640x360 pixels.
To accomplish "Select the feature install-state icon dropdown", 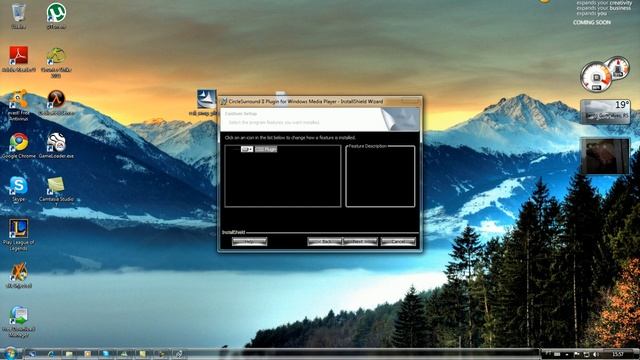I will (x=247, y=149).
